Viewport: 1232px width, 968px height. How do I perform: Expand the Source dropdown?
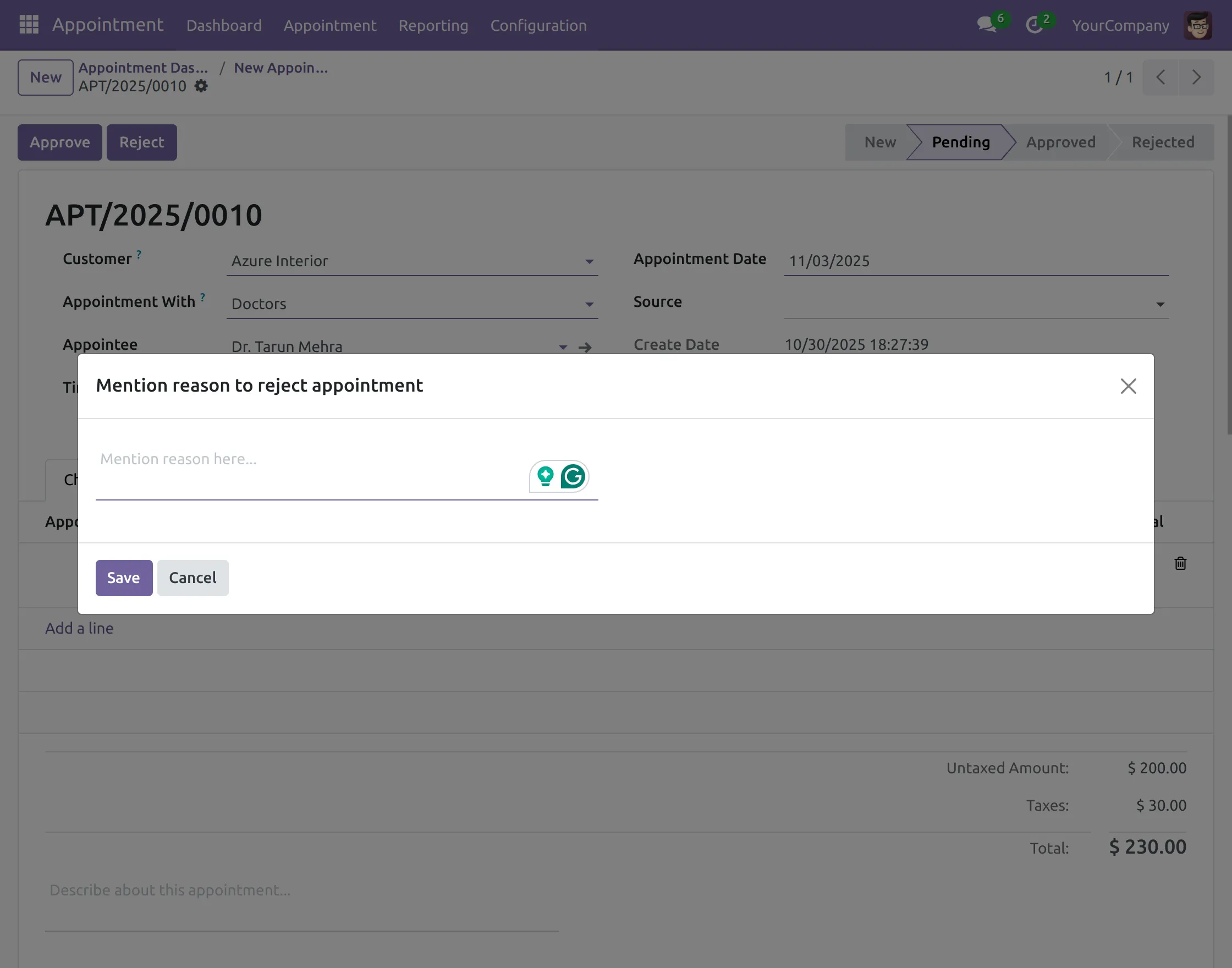point(1160,305)
